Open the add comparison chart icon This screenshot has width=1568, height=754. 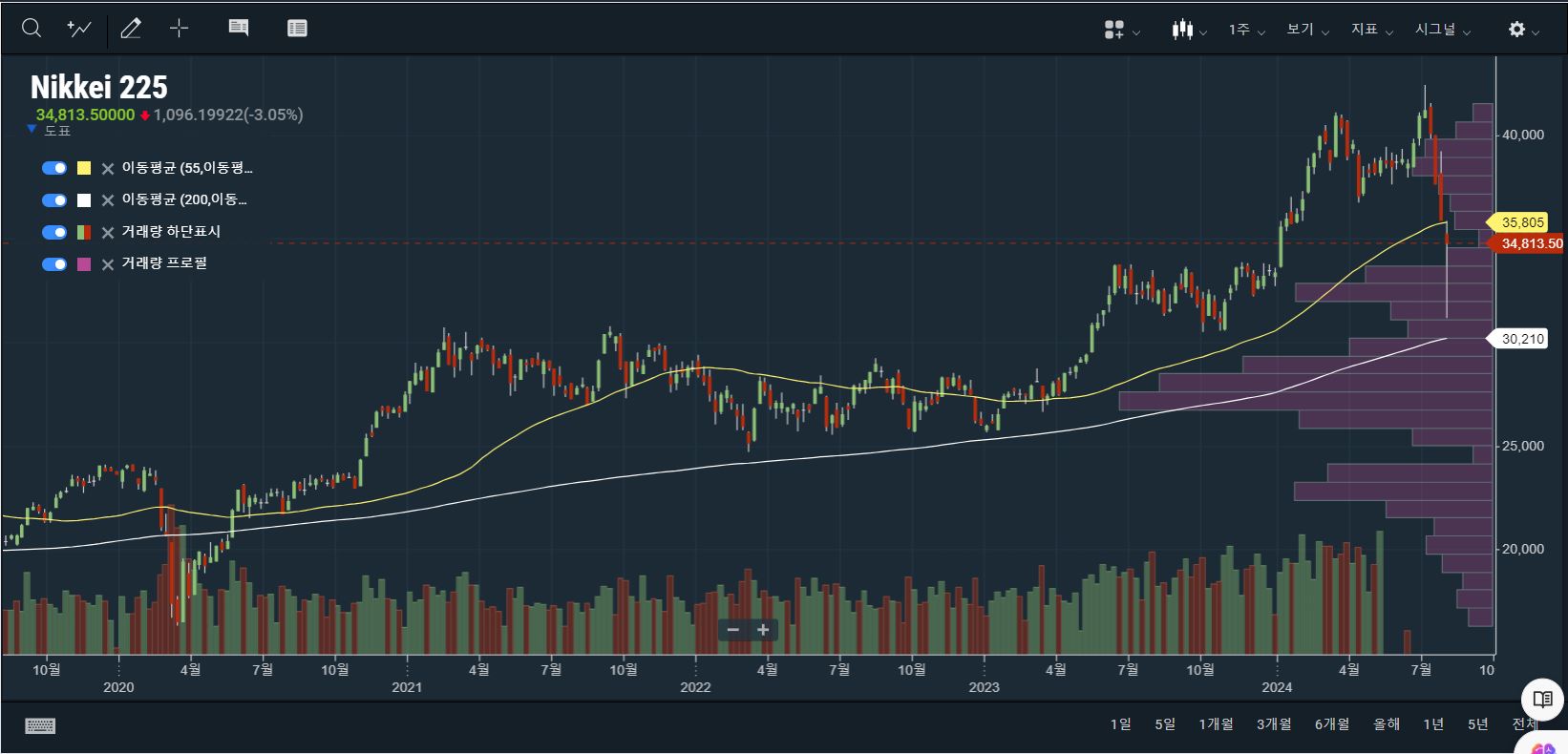pyautogui.click(x=79, y=29)
